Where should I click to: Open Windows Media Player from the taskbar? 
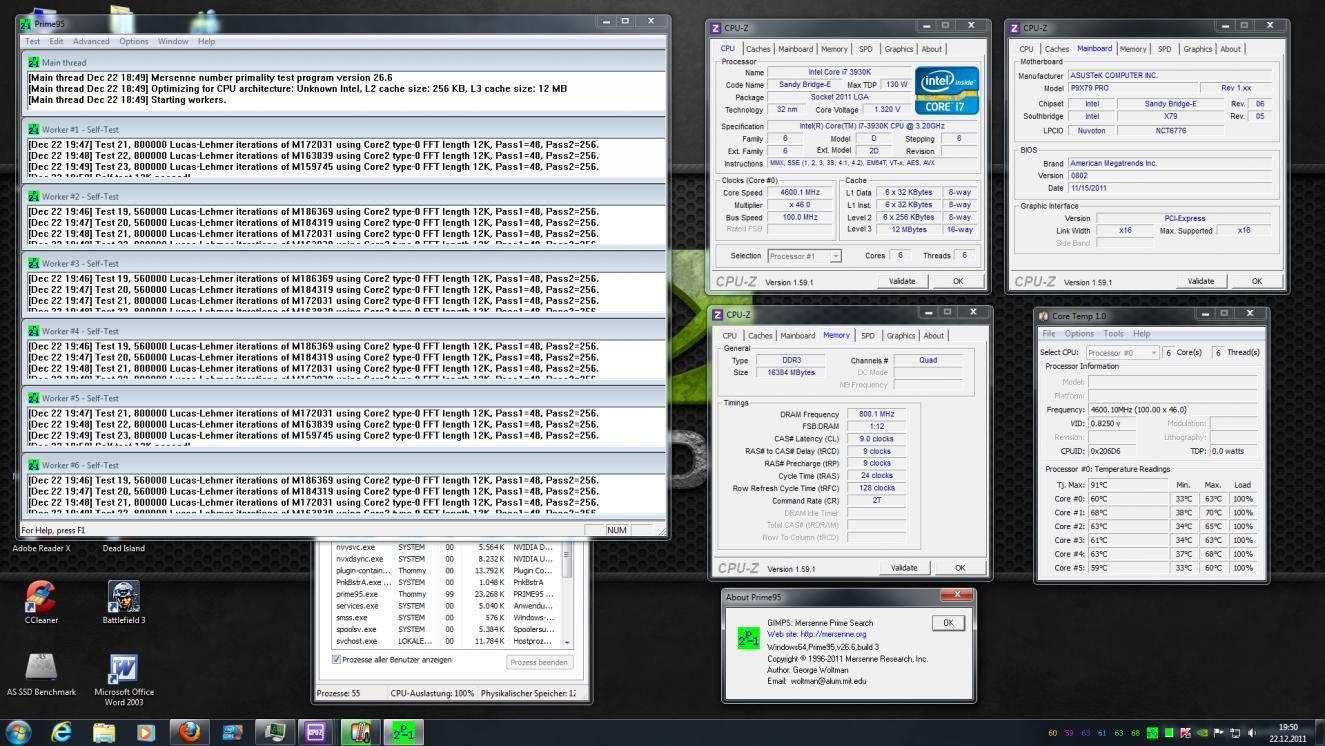coord(146,732)
